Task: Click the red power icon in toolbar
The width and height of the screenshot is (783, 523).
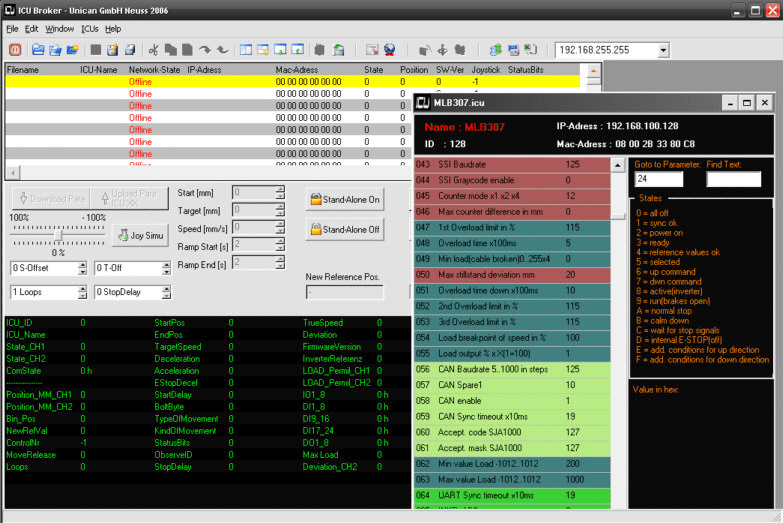Action: coord(15,50)
